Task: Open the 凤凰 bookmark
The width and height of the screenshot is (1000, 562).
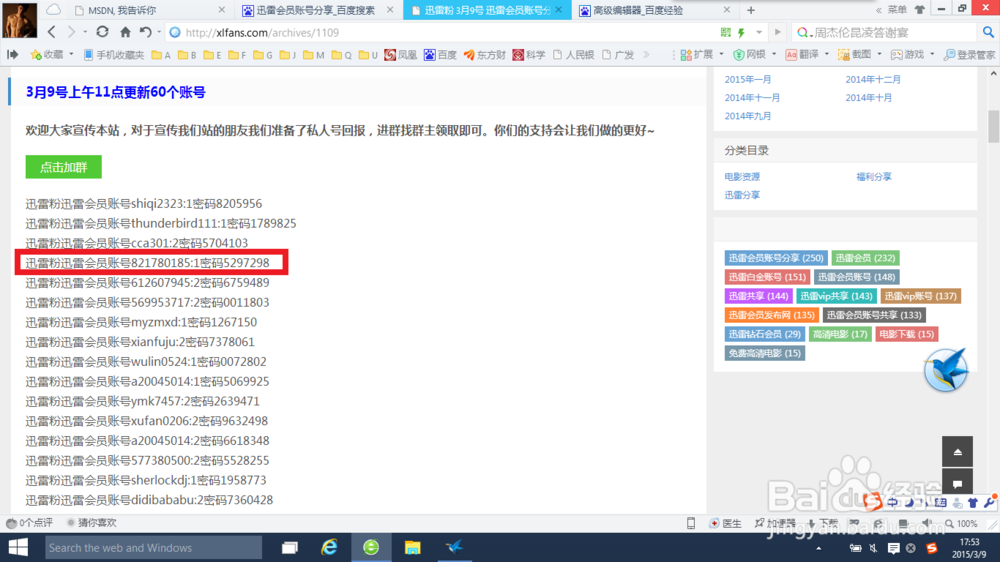Action: click(400, 55)
